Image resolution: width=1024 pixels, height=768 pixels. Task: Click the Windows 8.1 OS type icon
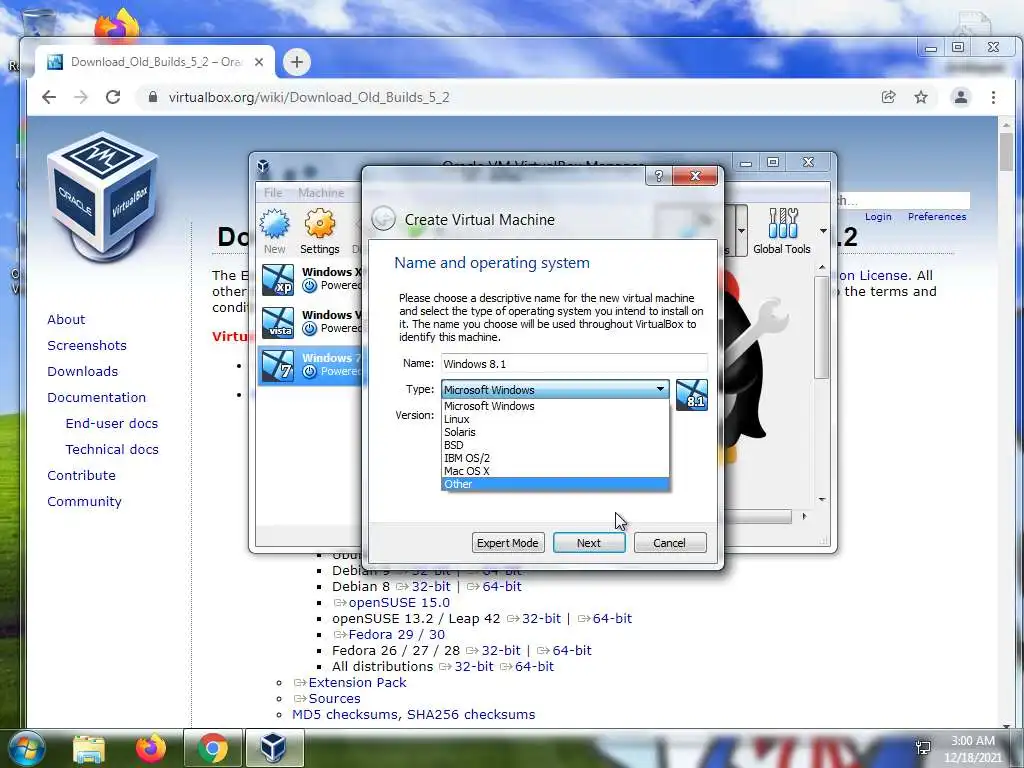[692, 395]
